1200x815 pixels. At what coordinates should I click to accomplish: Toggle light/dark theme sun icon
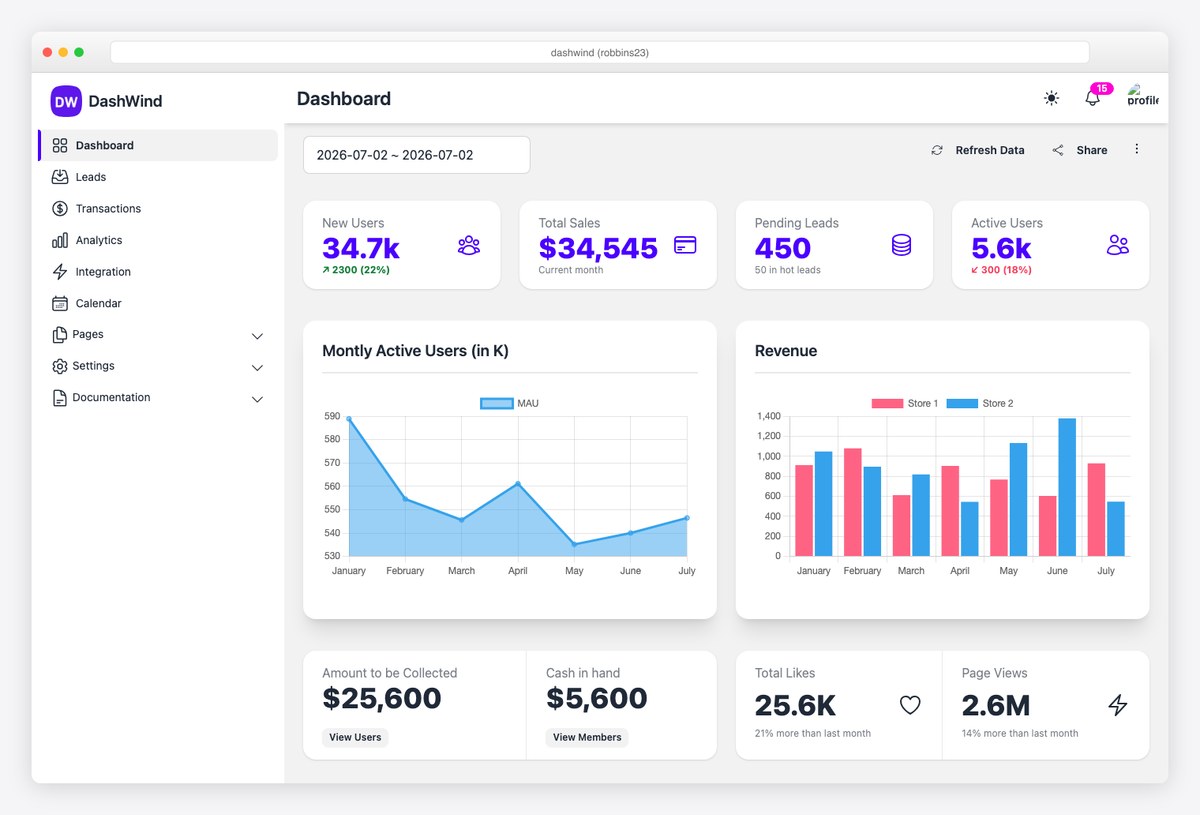[1051, 98]
